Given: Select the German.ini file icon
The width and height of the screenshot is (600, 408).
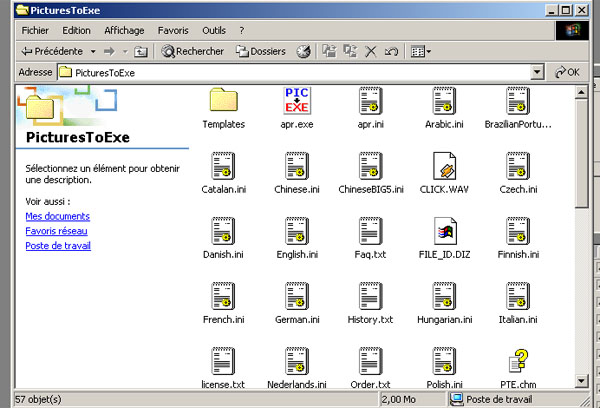Looking at the screenshot, I should (x=297, y=296).
